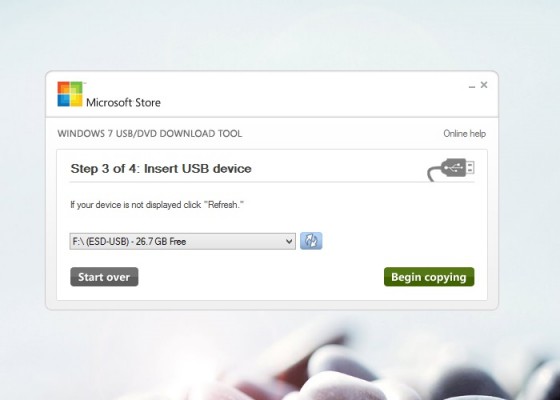Click the Step 3 of 4 heading
Image resolution: width=560 pixels, height=400 pixels.
[x=161, y=169]
